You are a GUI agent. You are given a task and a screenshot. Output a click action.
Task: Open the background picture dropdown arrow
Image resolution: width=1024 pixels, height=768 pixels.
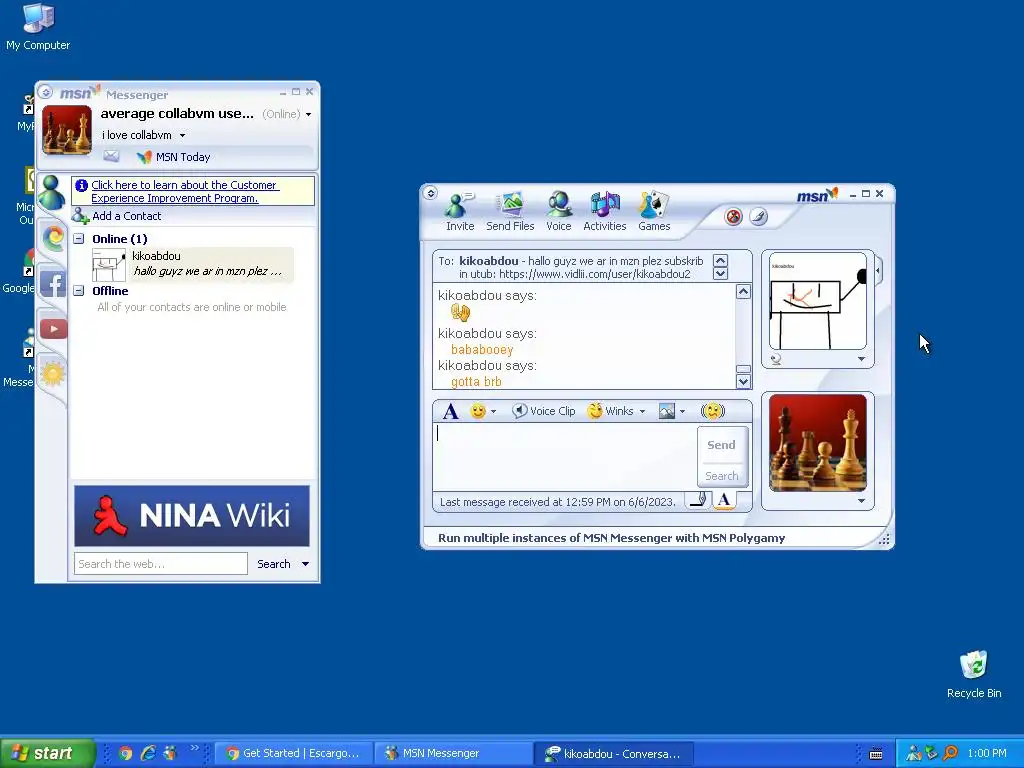pyautogui.click(x=682, y=411)
